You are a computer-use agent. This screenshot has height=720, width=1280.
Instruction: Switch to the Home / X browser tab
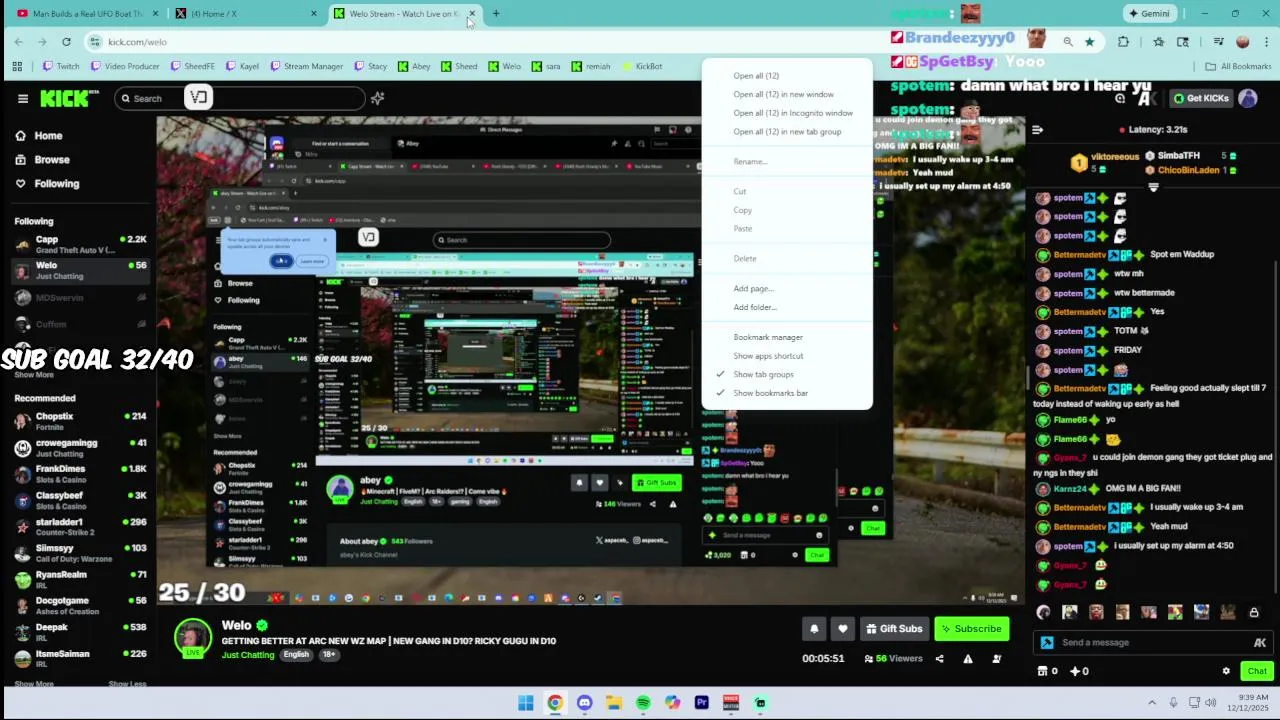pos(245,14)
